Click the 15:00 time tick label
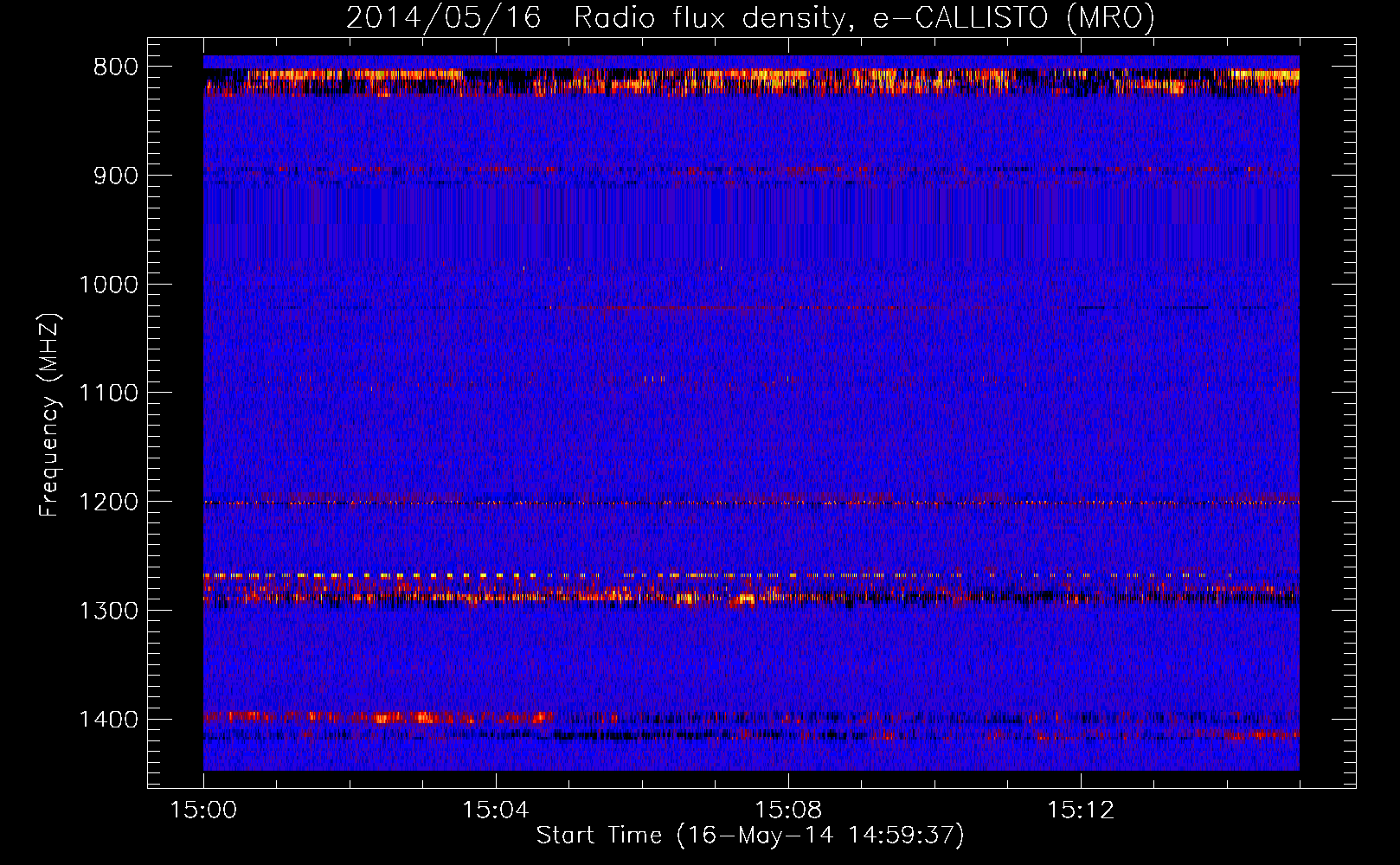1400x865 pixels. click(x=203, y=811)
